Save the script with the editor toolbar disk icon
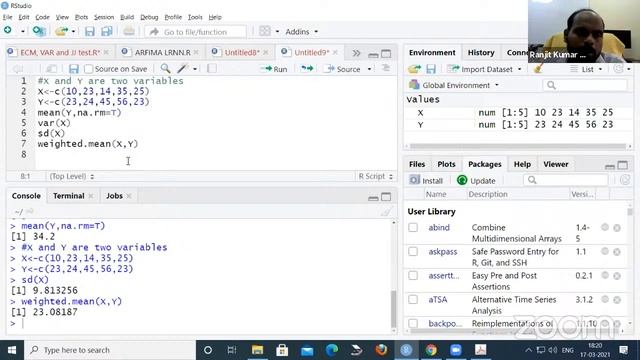The image size is (640, 360). tap(73, 69)
